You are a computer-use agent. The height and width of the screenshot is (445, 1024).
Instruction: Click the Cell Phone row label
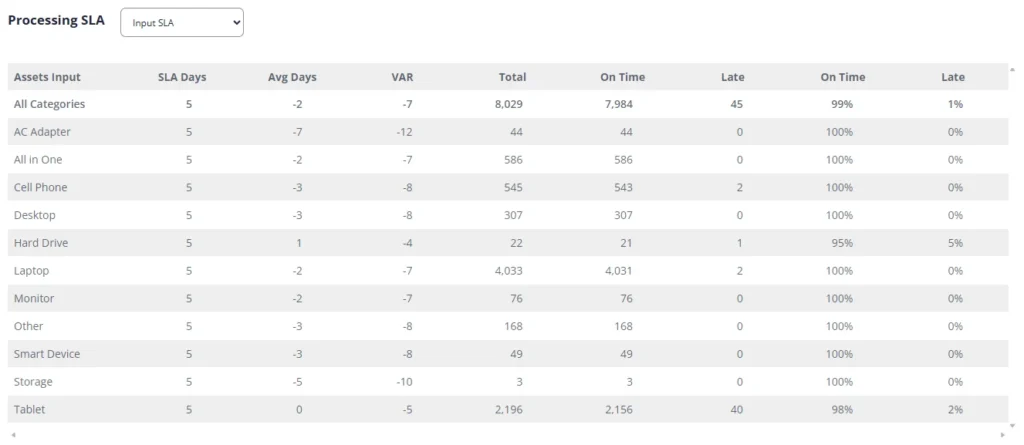click(x=41, y=187)
